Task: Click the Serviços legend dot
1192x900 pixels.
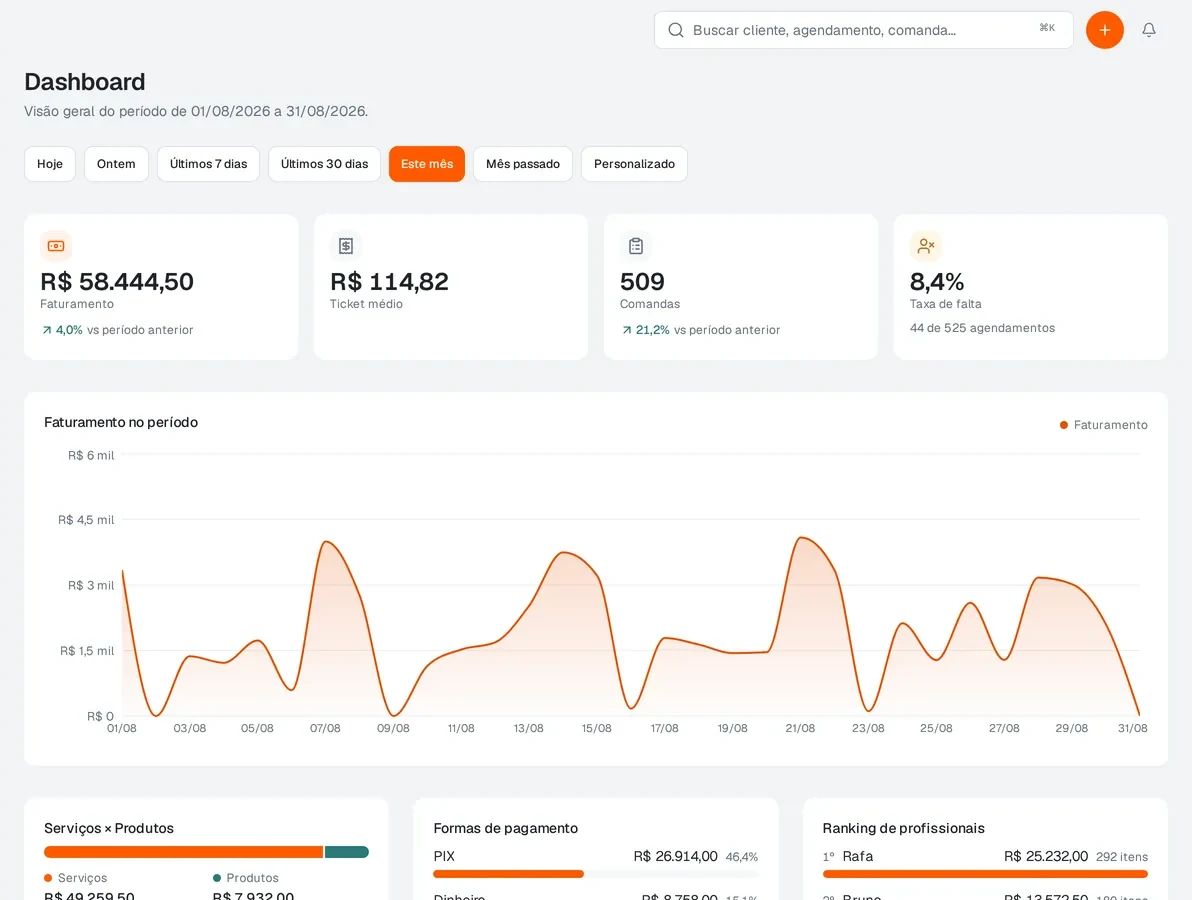Action: click(x=48, y=878)
